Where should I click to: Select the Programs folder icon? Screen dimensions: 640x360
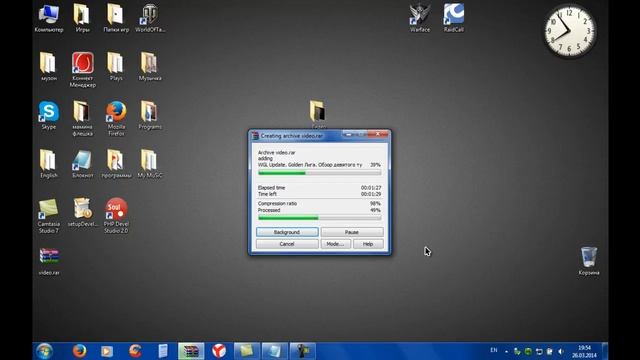[150, 115]
